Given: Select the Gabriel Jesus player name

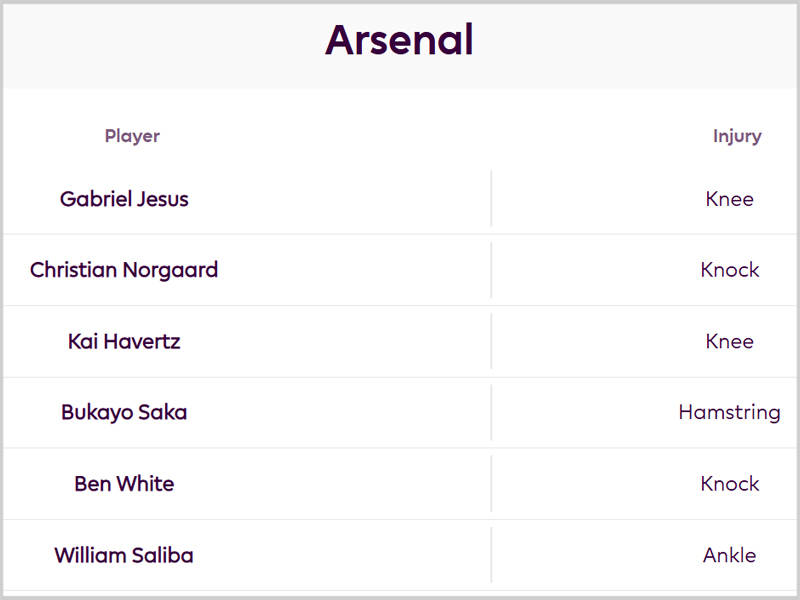Looking at the screenshot, I should point(124,199).
